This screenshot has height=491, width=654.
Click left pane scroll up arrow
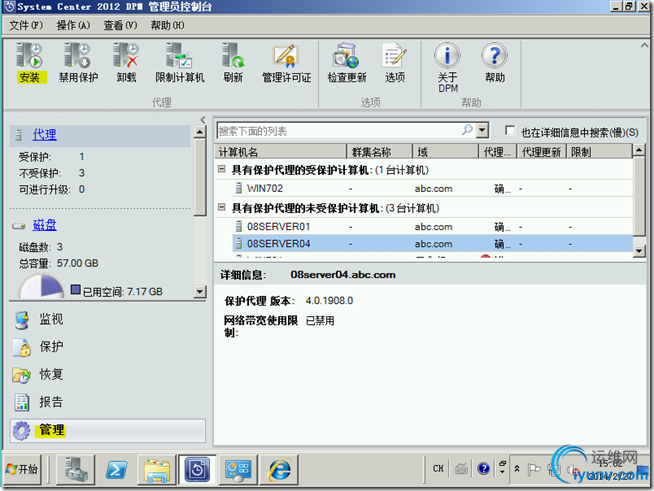point(200,132)
